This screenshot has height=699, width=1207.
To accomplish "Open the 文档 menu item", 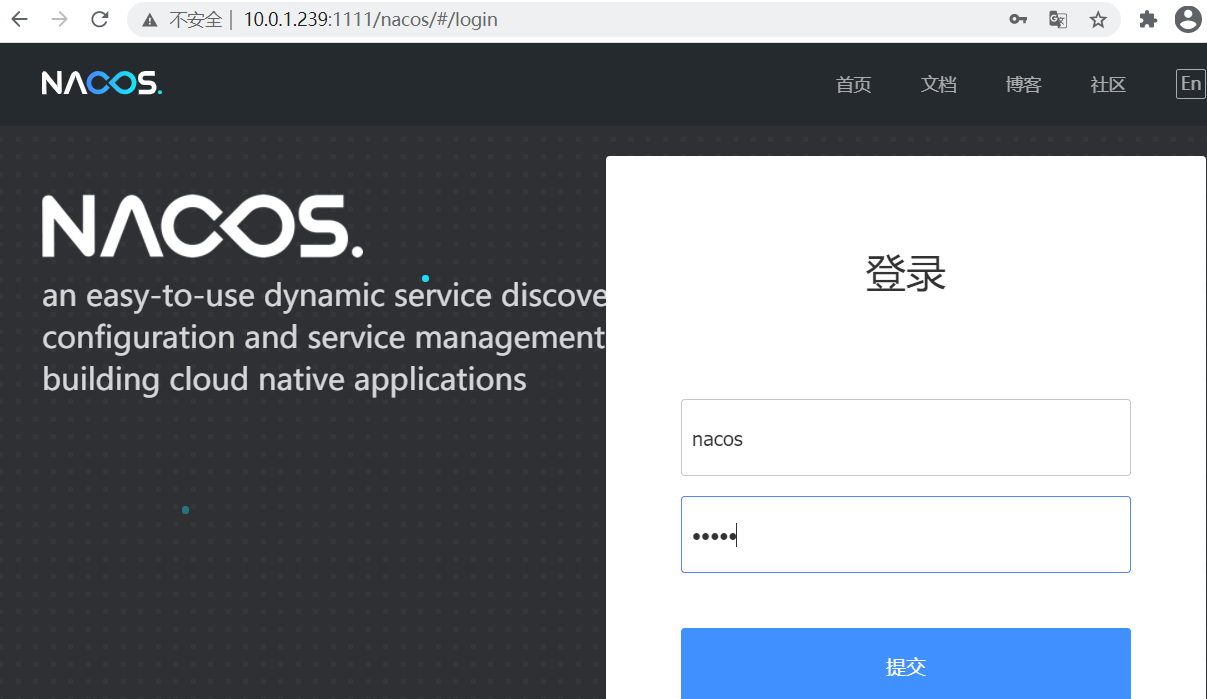I will click(938, 85).
